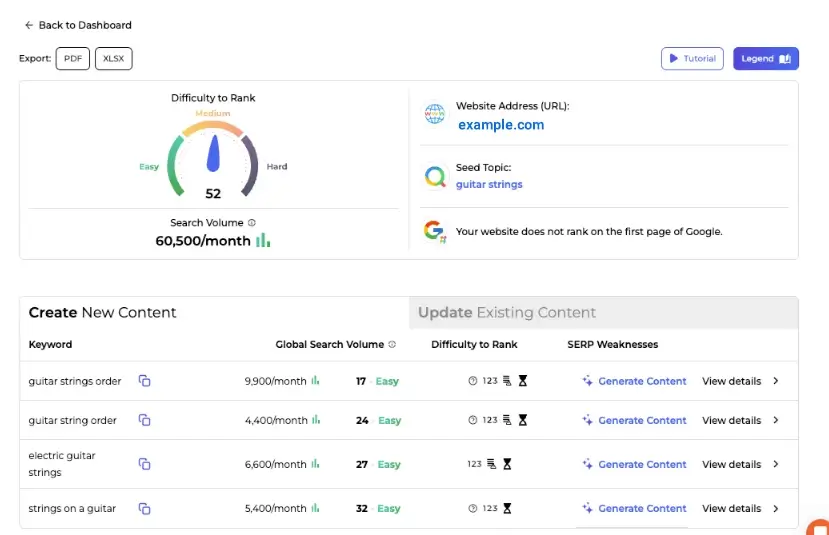Click the volume bars icon beside 4,400/month
The height and width of the screenshot is (535, 829).
pyautogui.click(x=316, y=419)
